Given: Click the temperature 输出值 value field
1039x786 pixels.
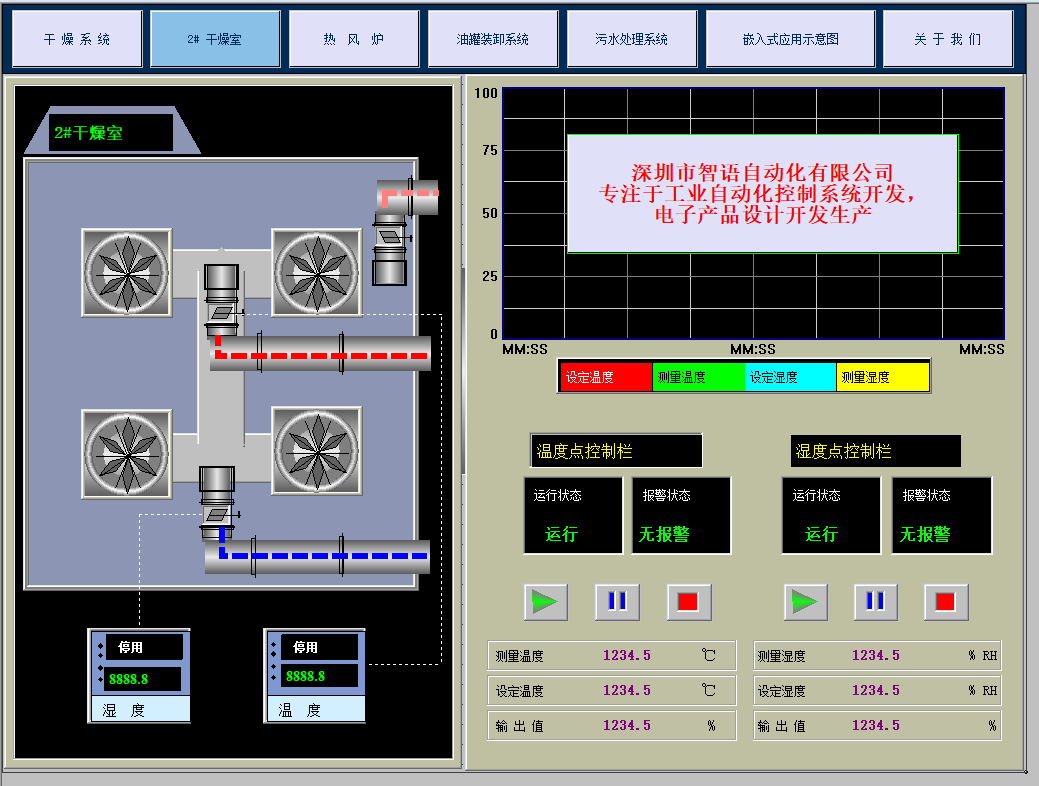Looking at the screenshot, I should click(x=612, y=726).
